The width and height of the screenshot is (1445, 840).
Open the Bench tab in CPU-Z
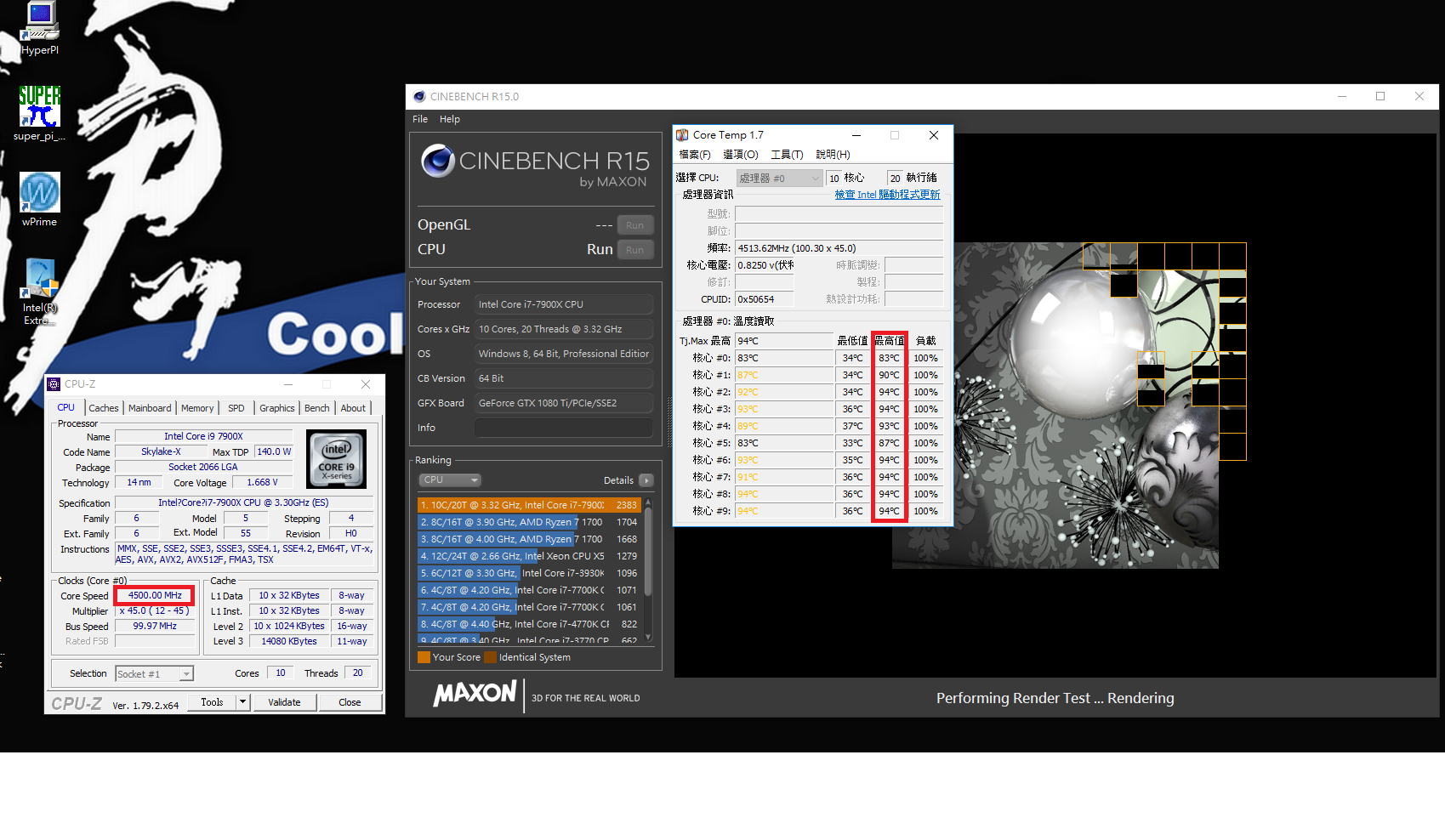317,408
